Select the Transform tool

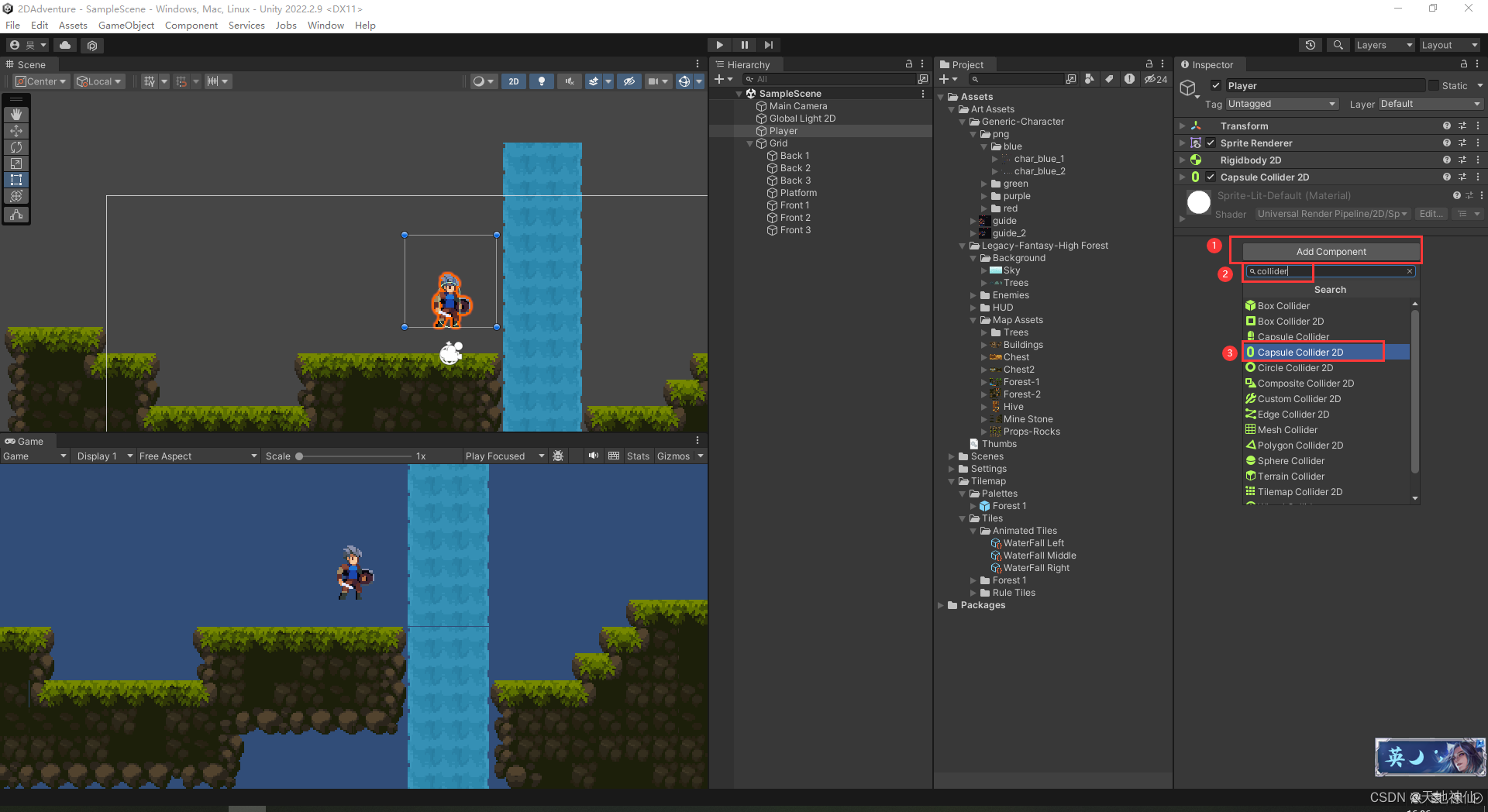point(16,196)
